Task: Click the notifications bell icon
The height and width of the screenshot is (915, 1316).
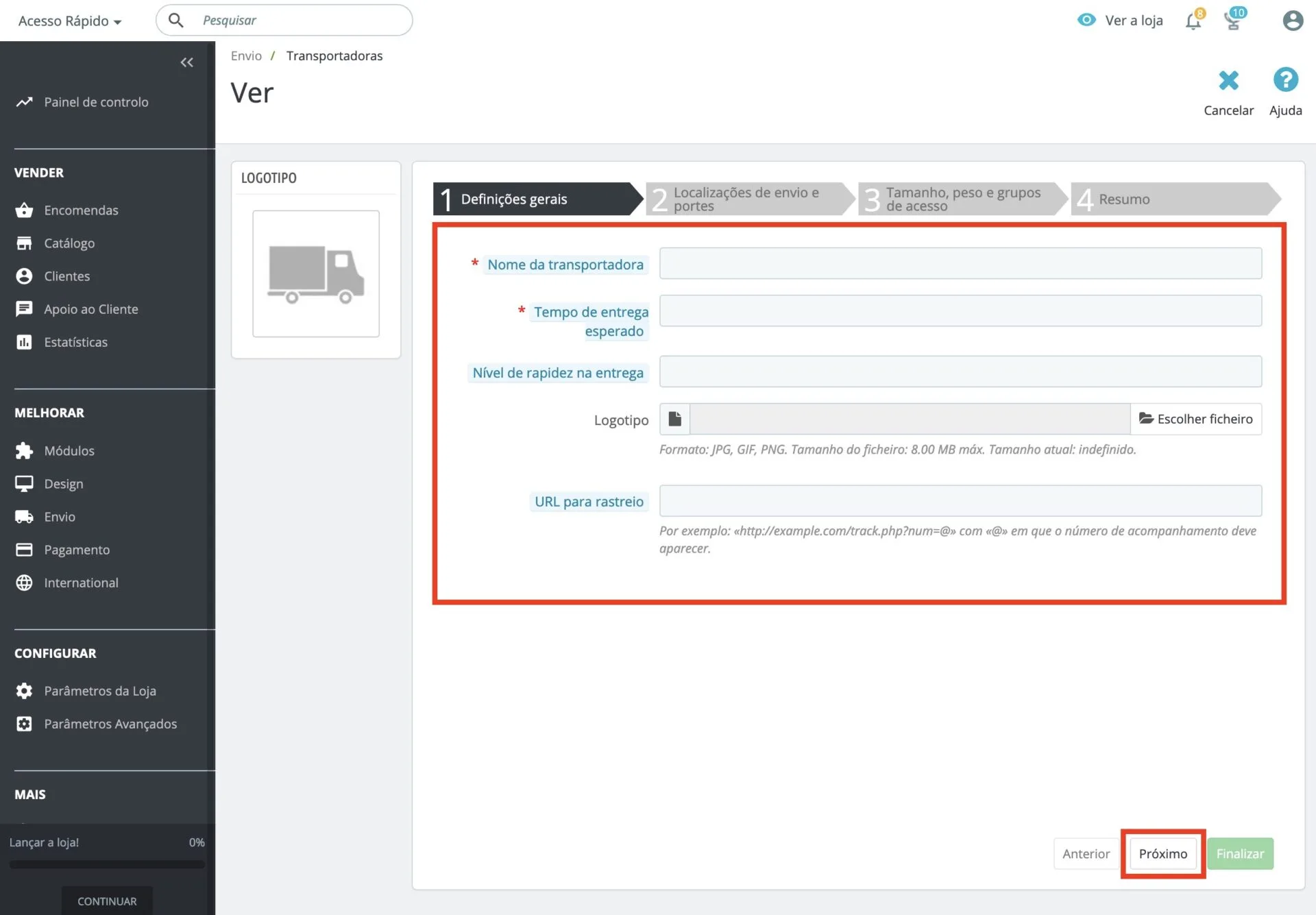Action: point(1193,21)
